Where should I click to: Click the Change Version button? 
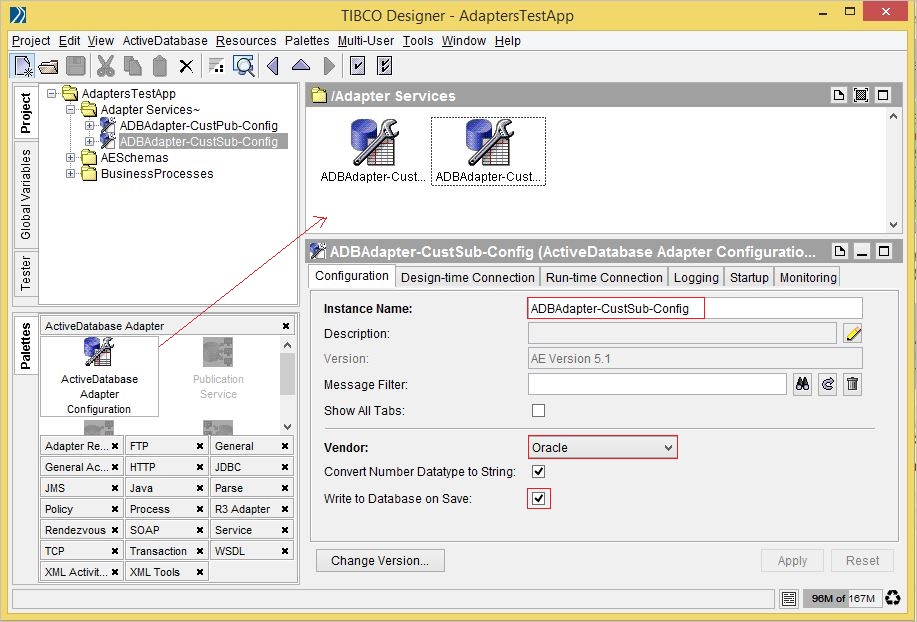tap(380, 561)
